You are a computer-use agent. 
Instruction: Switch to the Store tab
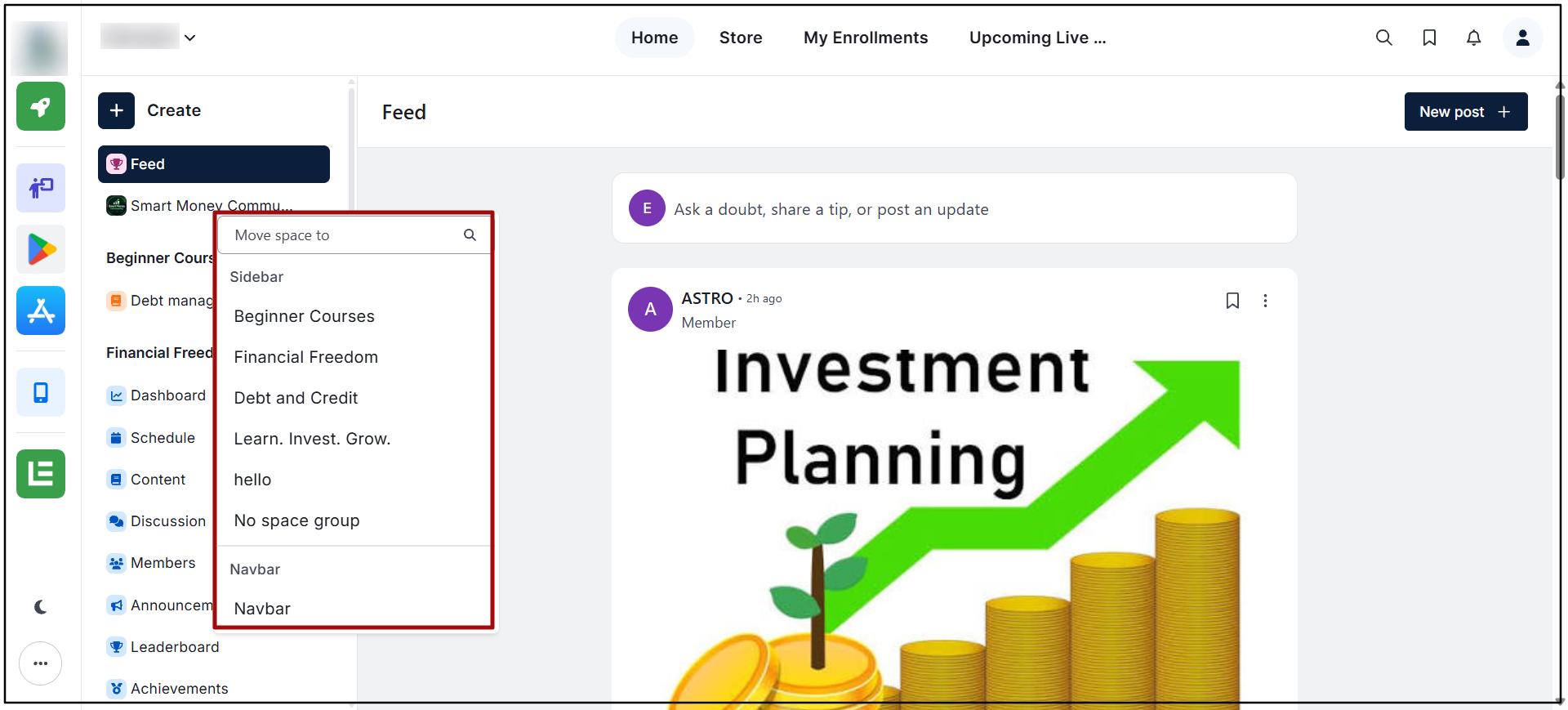pyautogui.click(x=741, y=38)
